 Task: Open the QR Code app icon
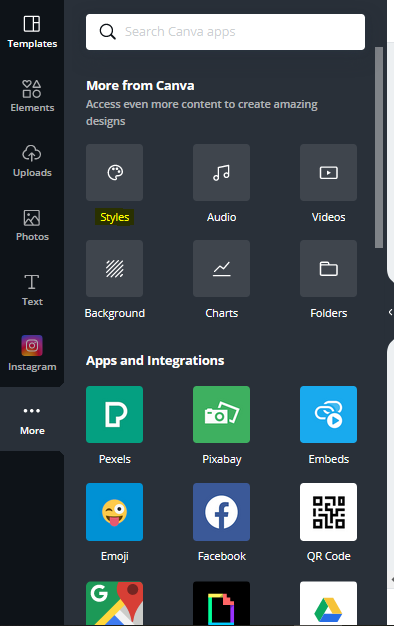tap(329, 512)
